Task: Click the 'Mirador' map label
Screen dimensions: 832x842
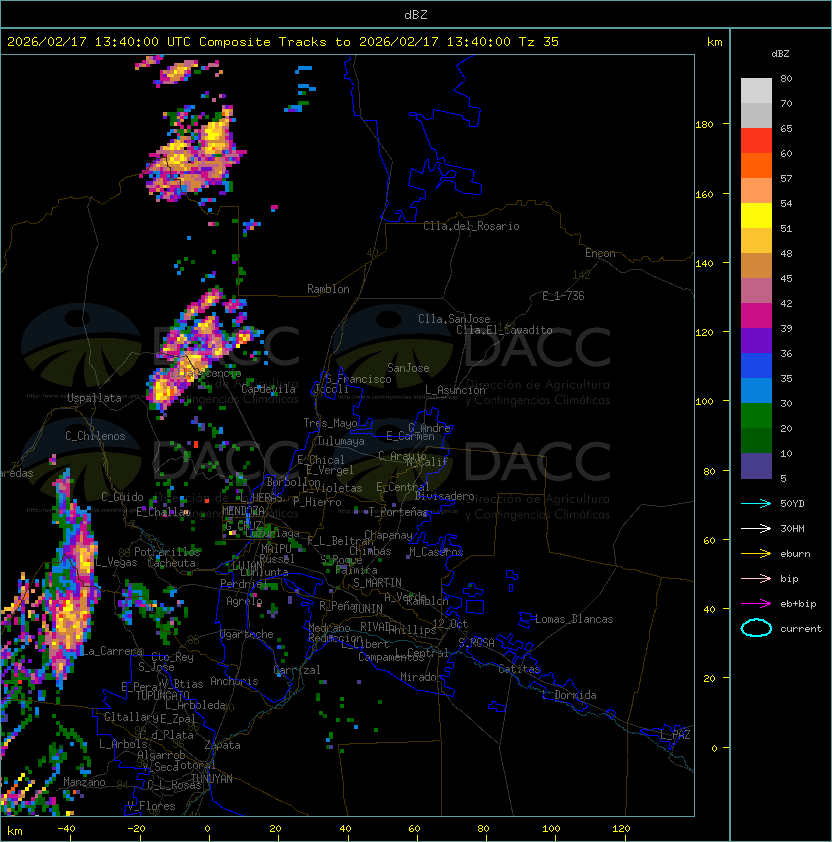Action: pyautogui.click(x=422, y=677)
